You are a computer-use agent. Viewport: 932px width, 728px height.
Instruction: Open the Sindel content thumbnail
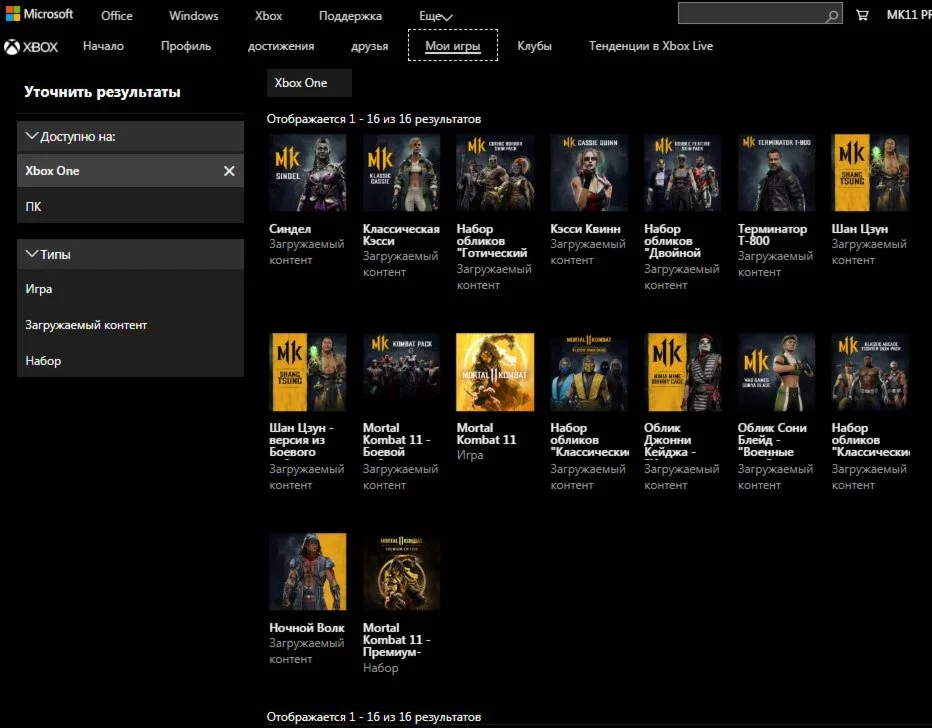pyautogui.click(x=308, y=173)
